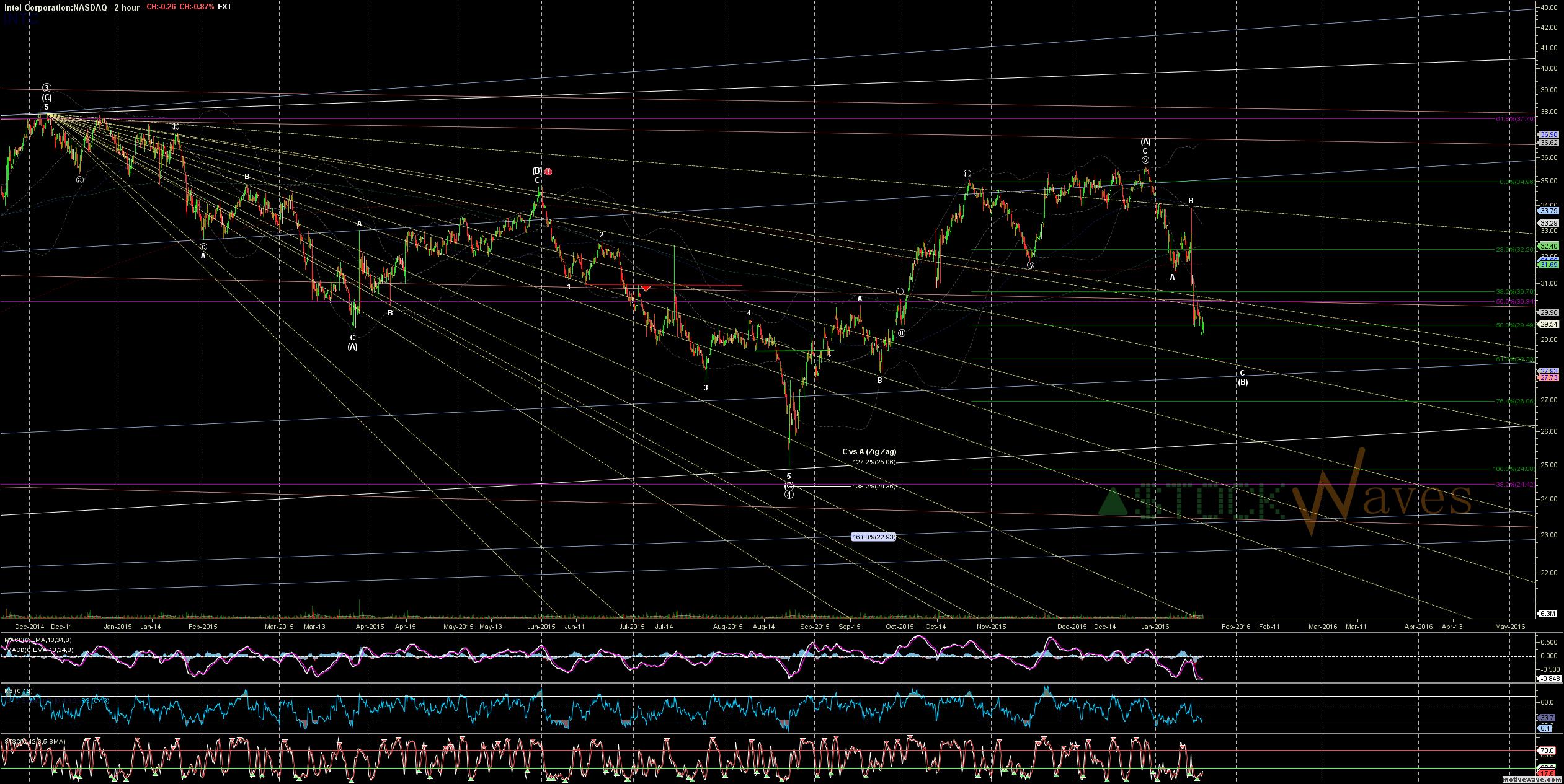Click the Nov-2015 date axis label
This screenshot has width=1564, height=784.
click(991, 627)
